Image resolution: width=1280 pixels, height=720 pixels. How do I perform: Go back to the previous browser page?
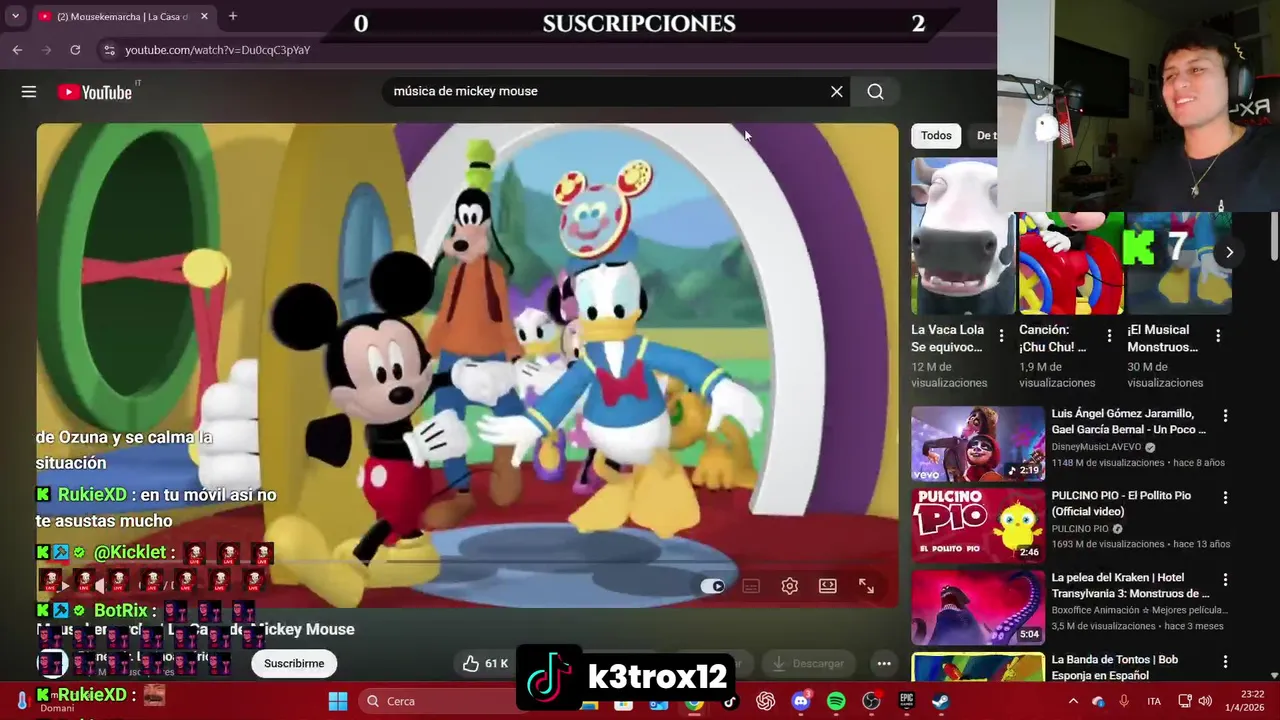17,50
